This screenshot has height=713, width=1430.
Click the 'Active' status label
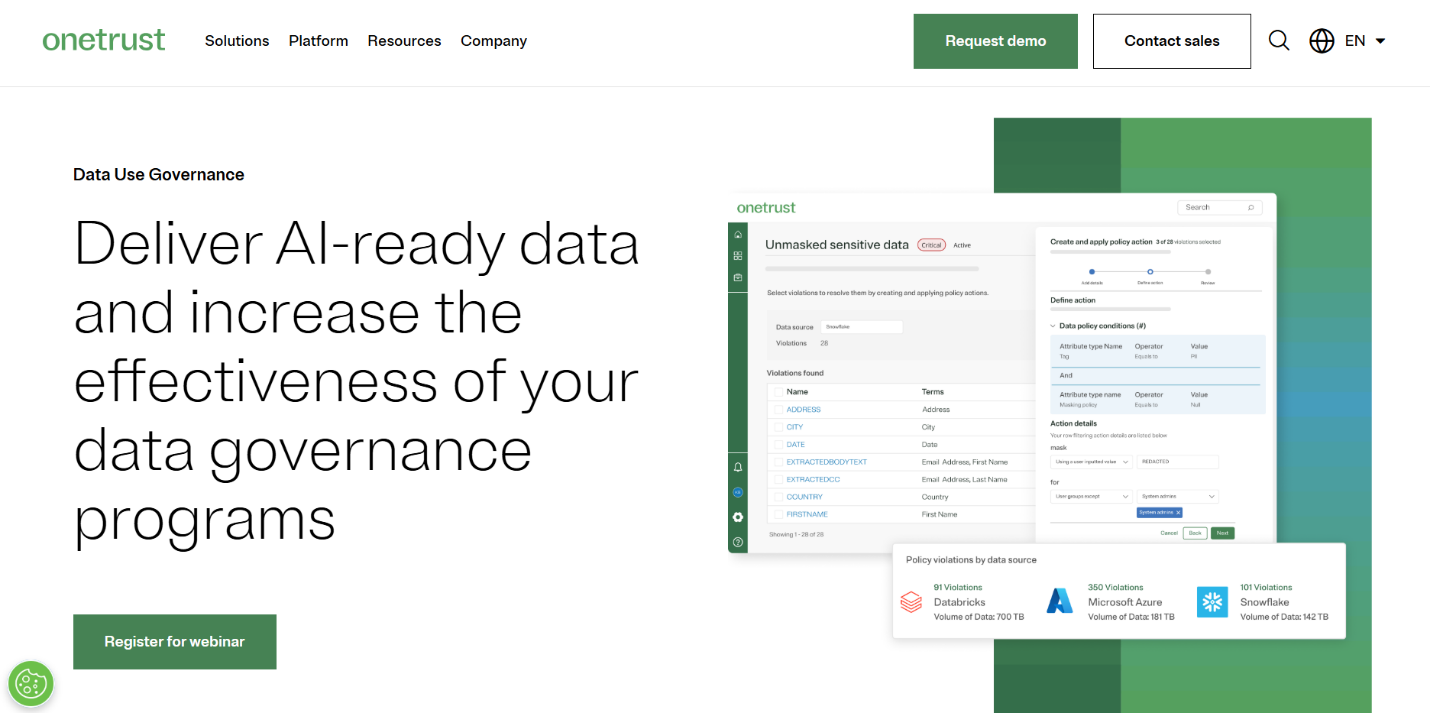961,245
